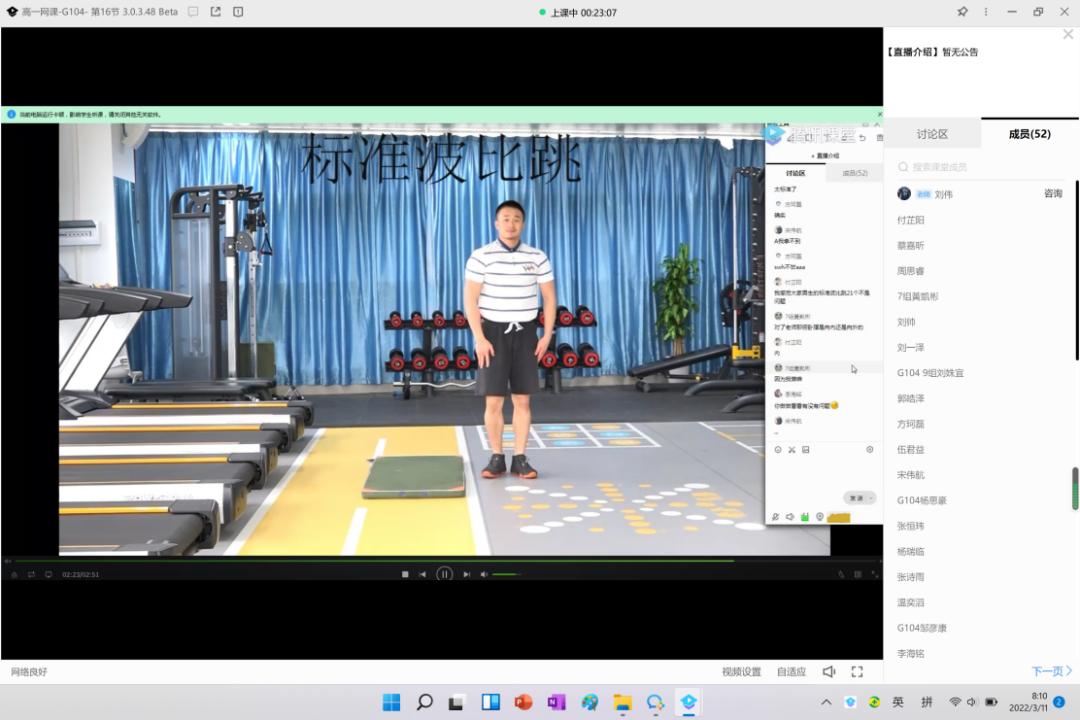Stop the video with the square stop button
This screenshot has width=1080, height=720.
click(405, 574)
